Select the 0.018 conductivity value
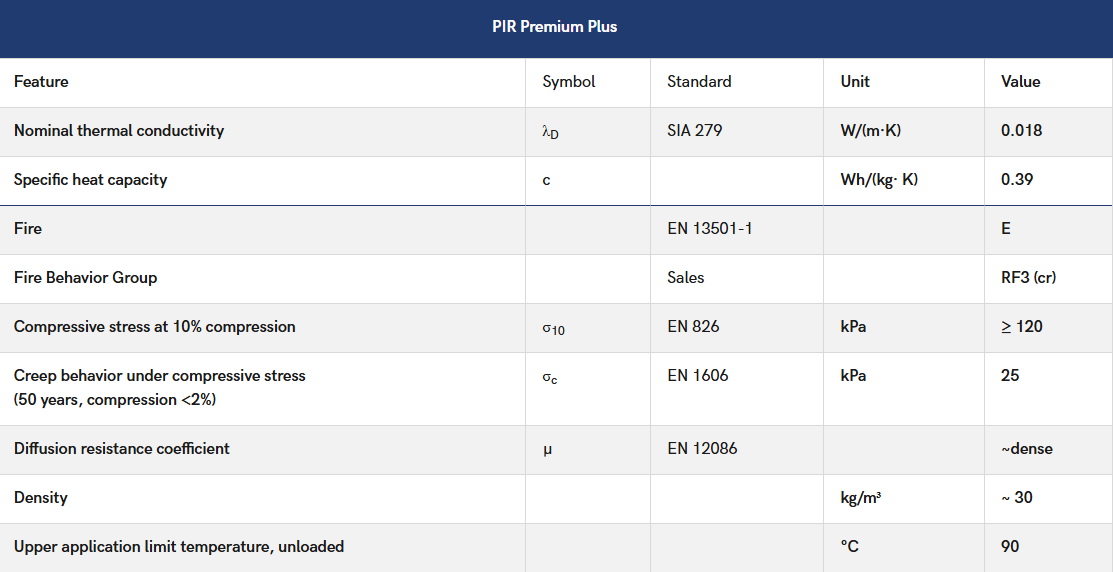This screenshot has height=572, width=1113. click(x=1021, y=131)
